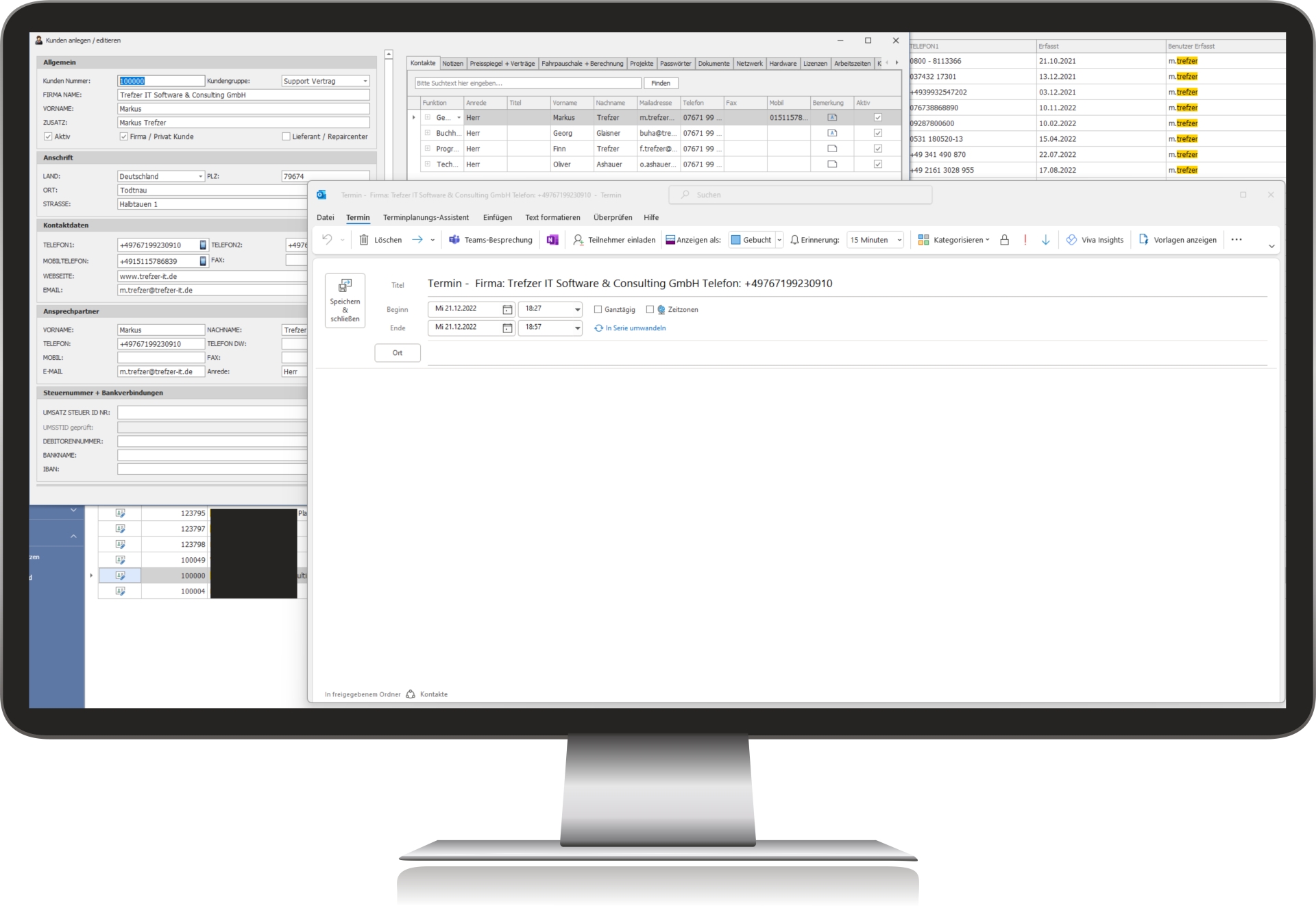Screen dimensions: 1316x906
Task: Click phone dial icon next to TELEFON1
Action: pos(203,245)
